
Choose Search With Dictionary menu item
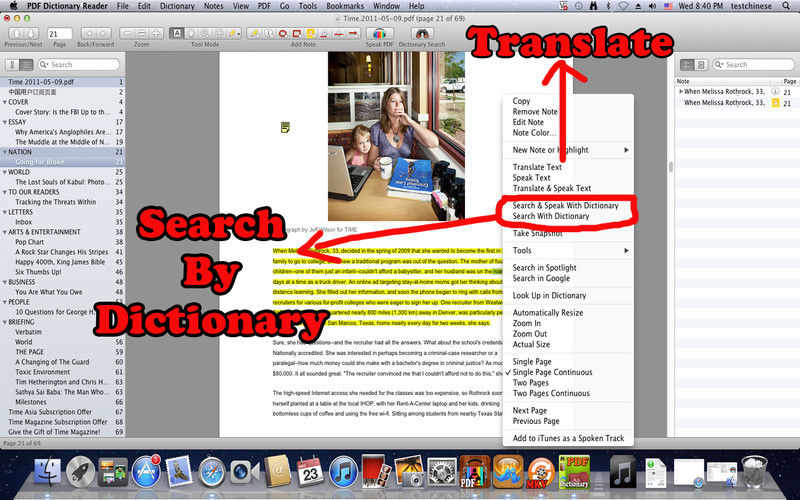coord(551,216)
